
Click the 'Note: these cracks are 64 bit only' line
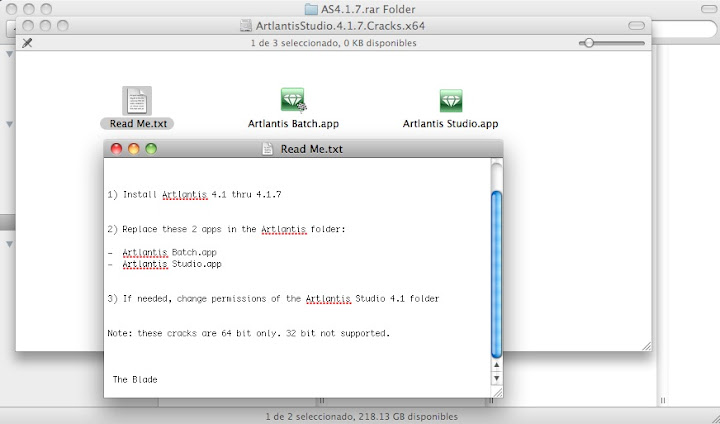tap(248, 334)
